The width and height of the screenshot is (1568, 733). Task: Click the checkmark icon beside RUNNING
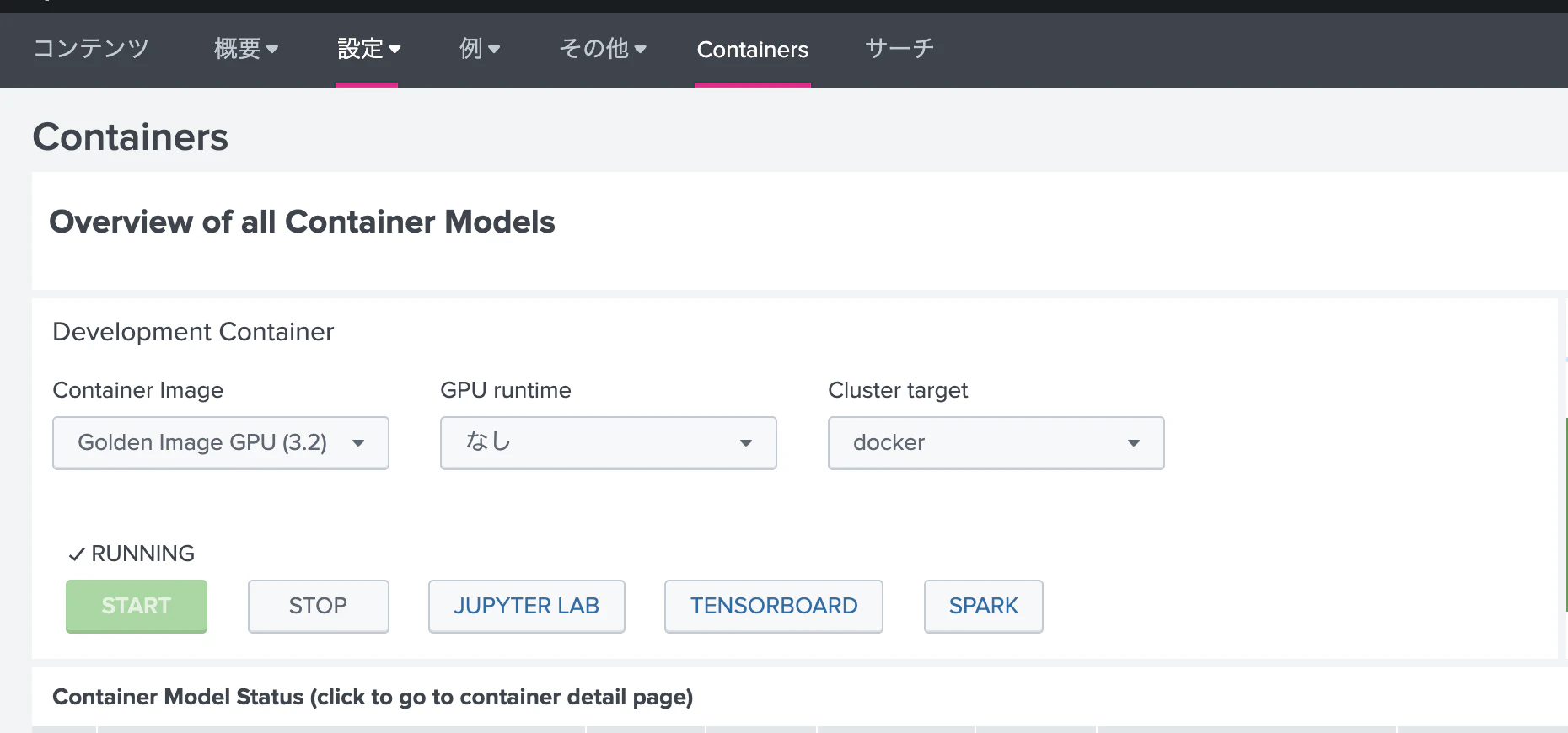[77, 554]
